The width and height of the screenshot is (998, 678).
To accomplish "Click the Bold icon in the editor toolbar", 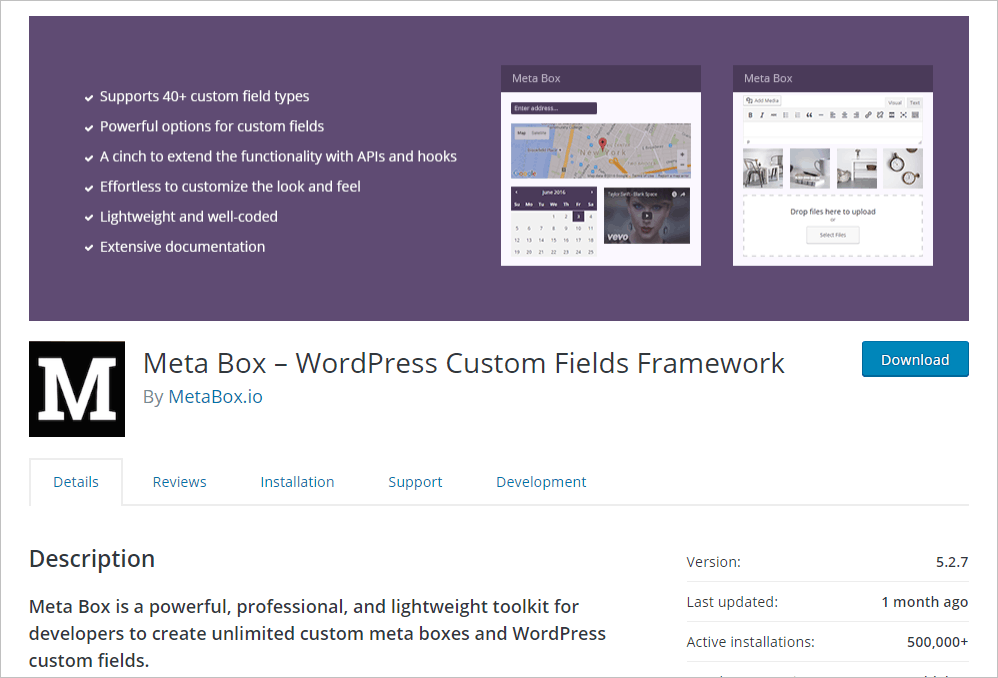I will tap(750, 115).
